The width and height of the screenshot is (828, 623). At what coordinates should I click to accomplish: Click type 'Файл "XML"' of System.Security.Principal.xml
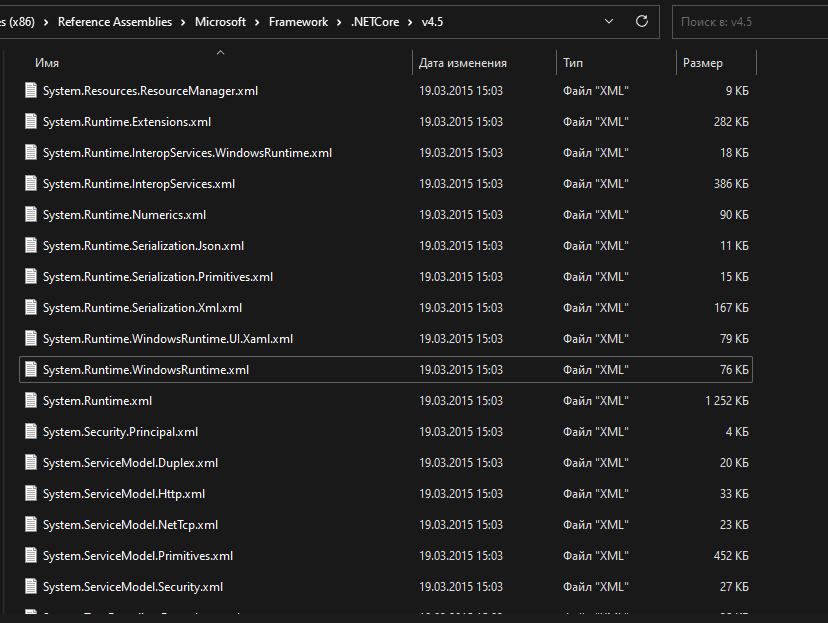596,432
